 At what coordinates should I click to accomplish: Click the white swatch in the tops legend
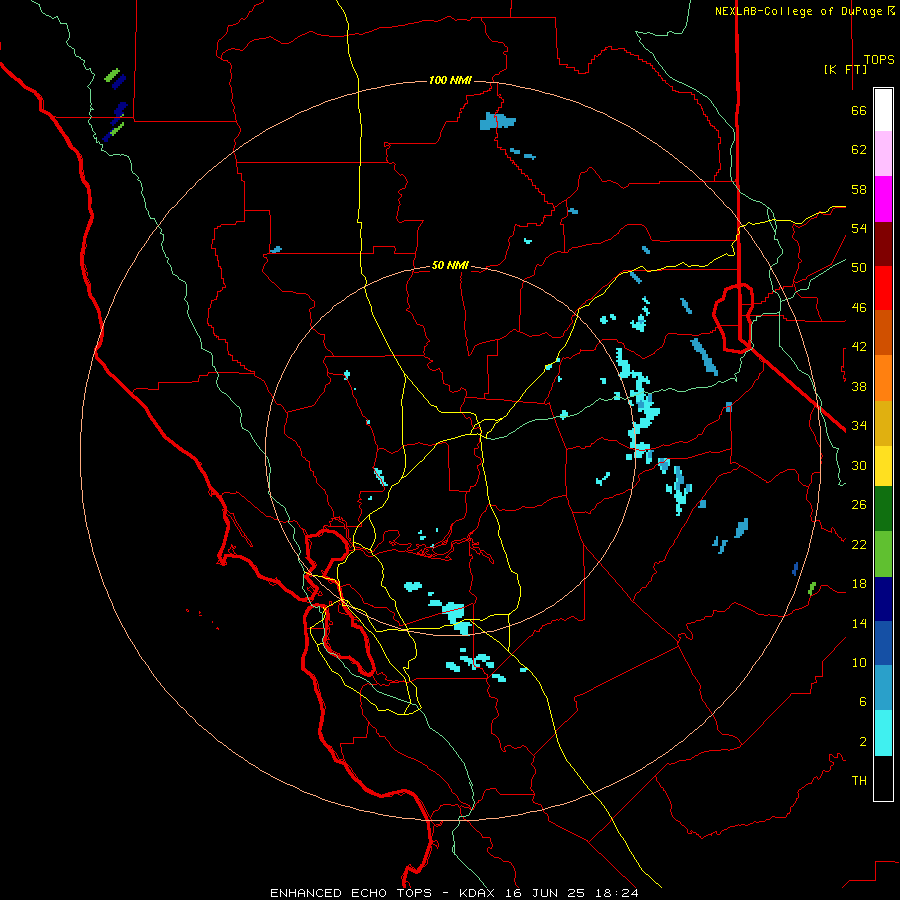[x=883, y=110]
